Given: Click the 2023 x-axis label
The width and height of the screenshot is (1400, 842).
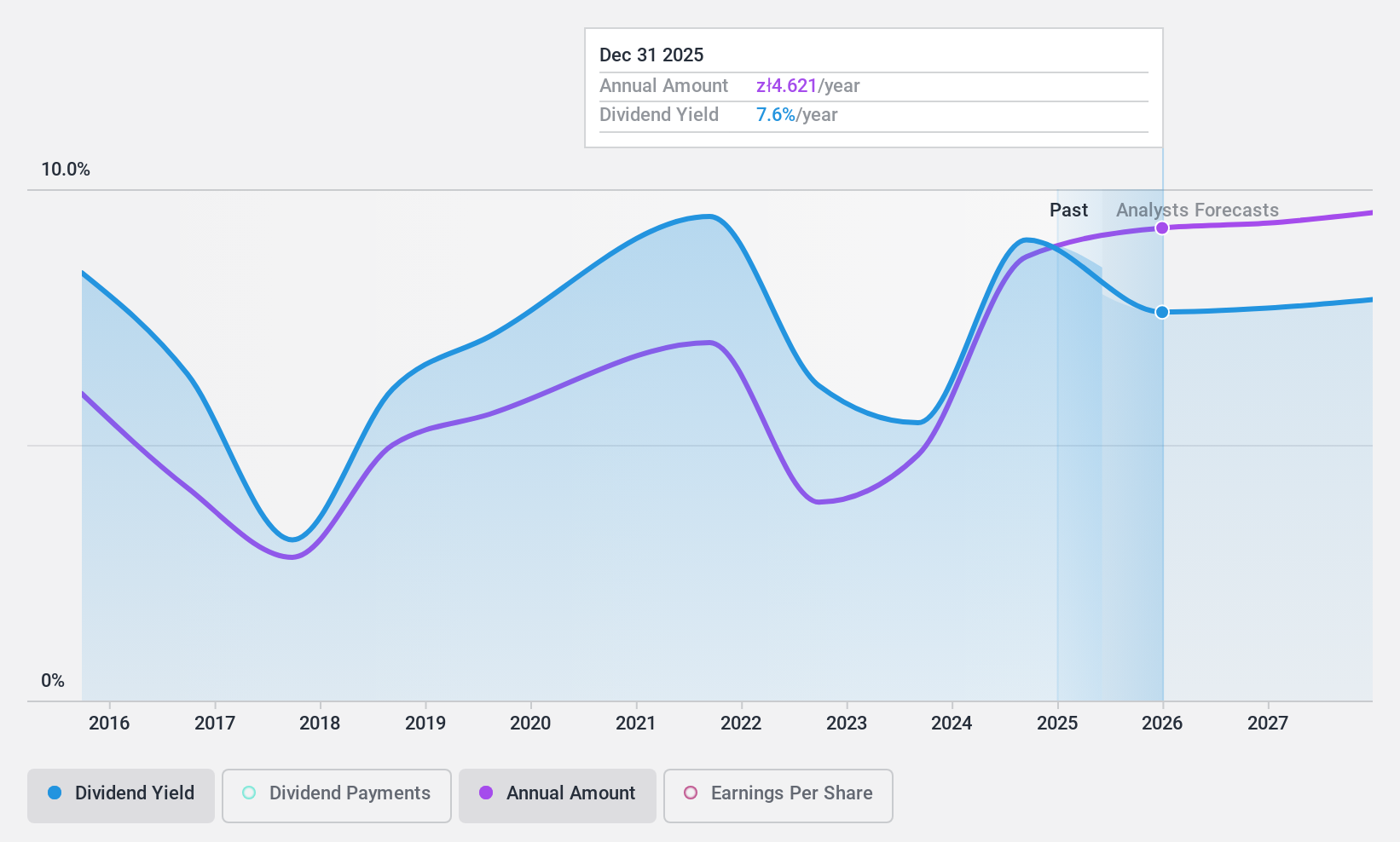Looking at the screenshot, I should pyautogui.click(x=847, y=724).
